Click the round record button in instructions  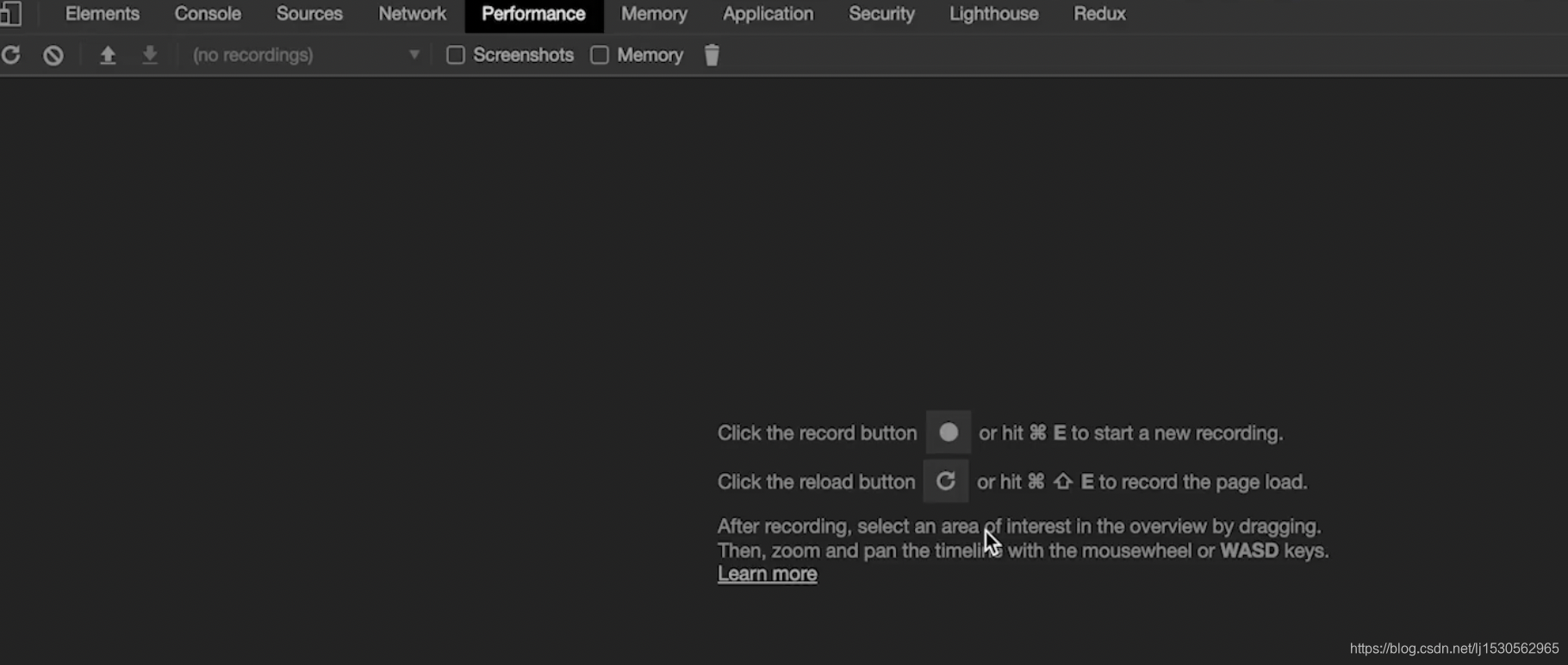pos(949,432)
